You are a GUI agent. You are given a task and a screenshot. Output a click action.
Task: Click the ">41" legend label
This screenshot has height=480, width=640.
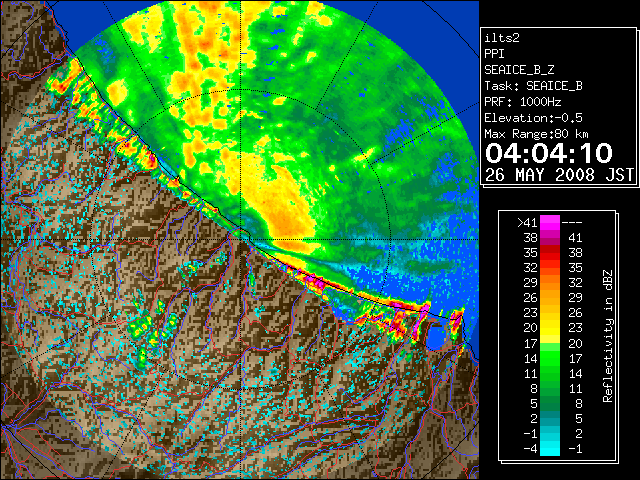click(527, 223)
